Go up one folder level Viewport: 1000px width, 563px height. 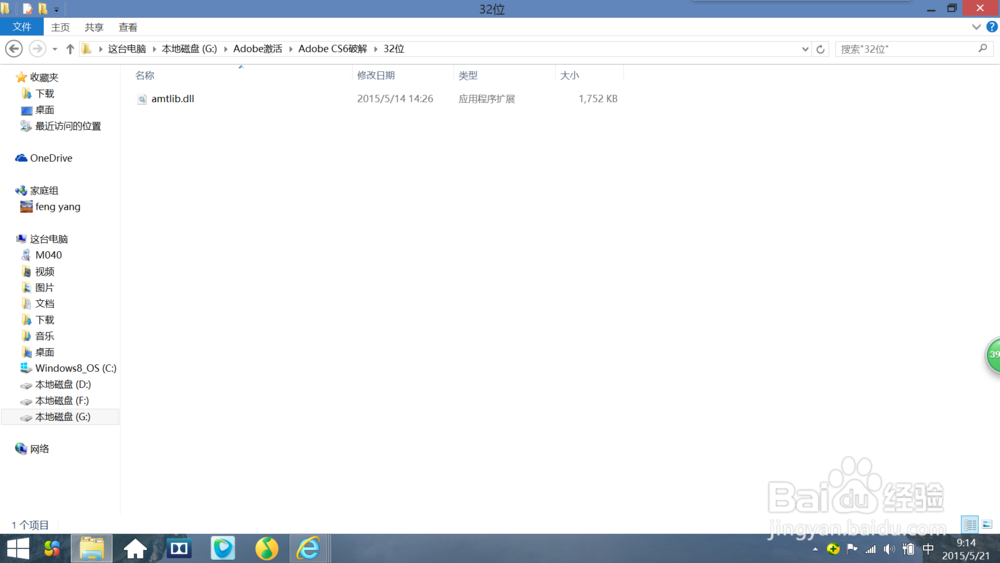70,48
